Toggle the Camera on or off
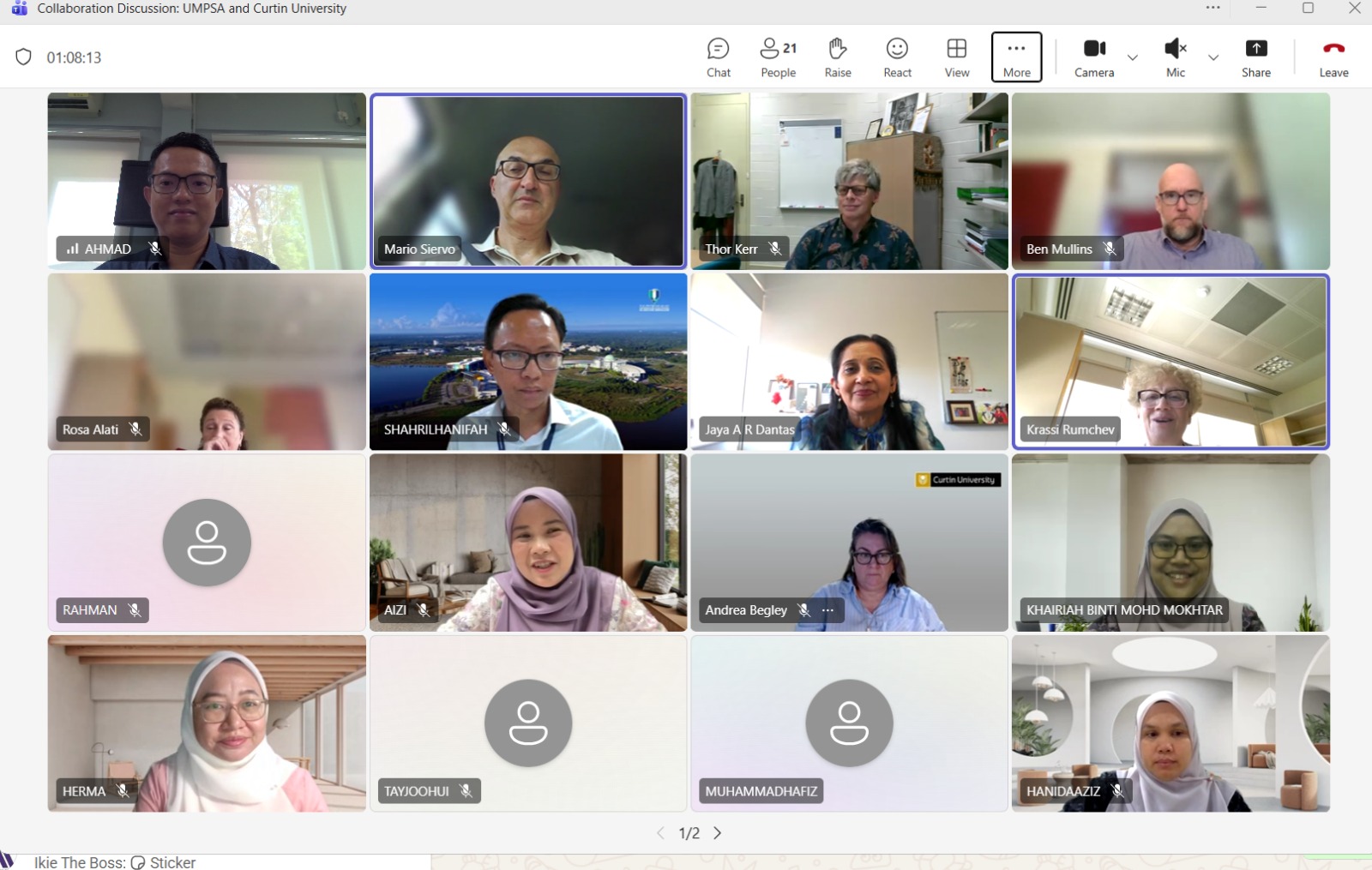 [1093, 57]
